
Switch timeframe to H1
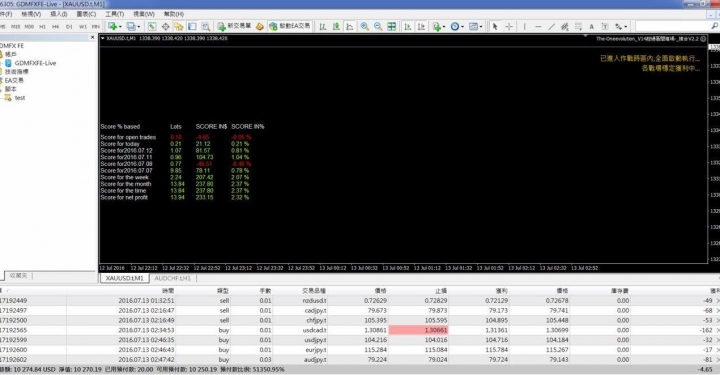tap(42, 27)
